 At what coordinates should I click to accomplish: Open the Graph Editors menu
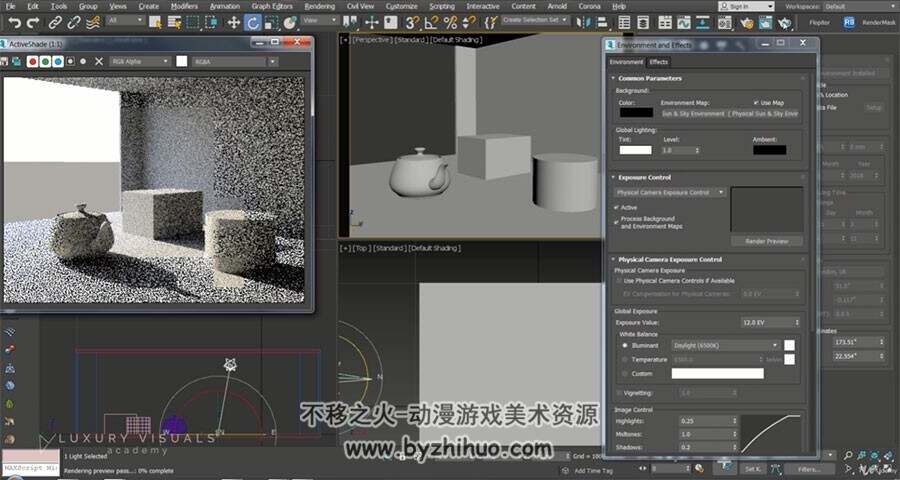point(272,6)
